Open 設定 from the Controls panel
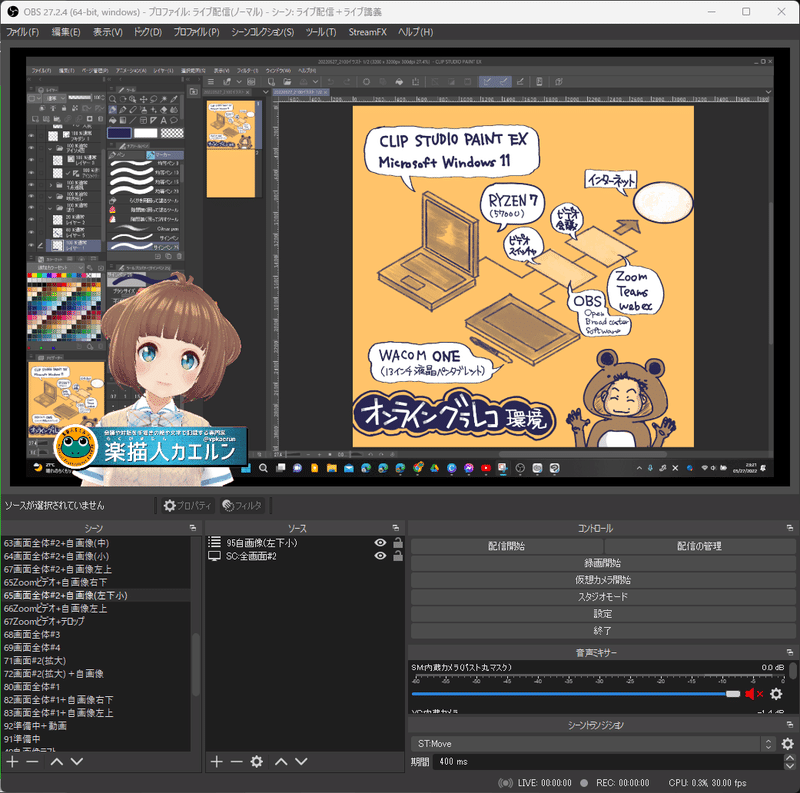 point(603,614)
